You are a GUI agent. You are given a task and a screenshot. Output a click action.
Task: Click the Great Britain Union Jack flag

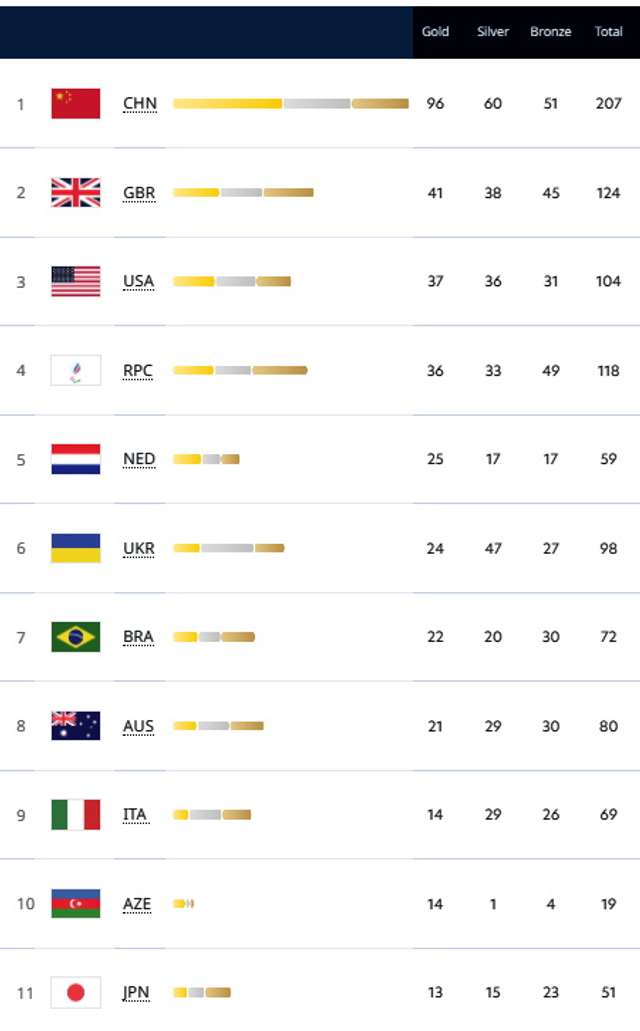(76, 193)
